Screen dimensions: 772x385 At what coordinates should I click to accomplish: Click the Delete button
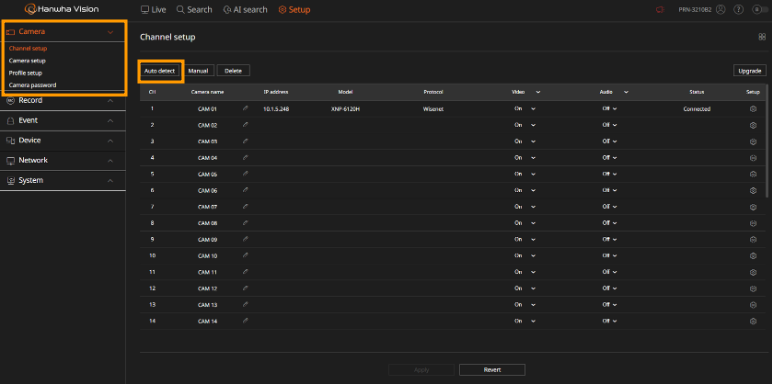pos(233,71)
